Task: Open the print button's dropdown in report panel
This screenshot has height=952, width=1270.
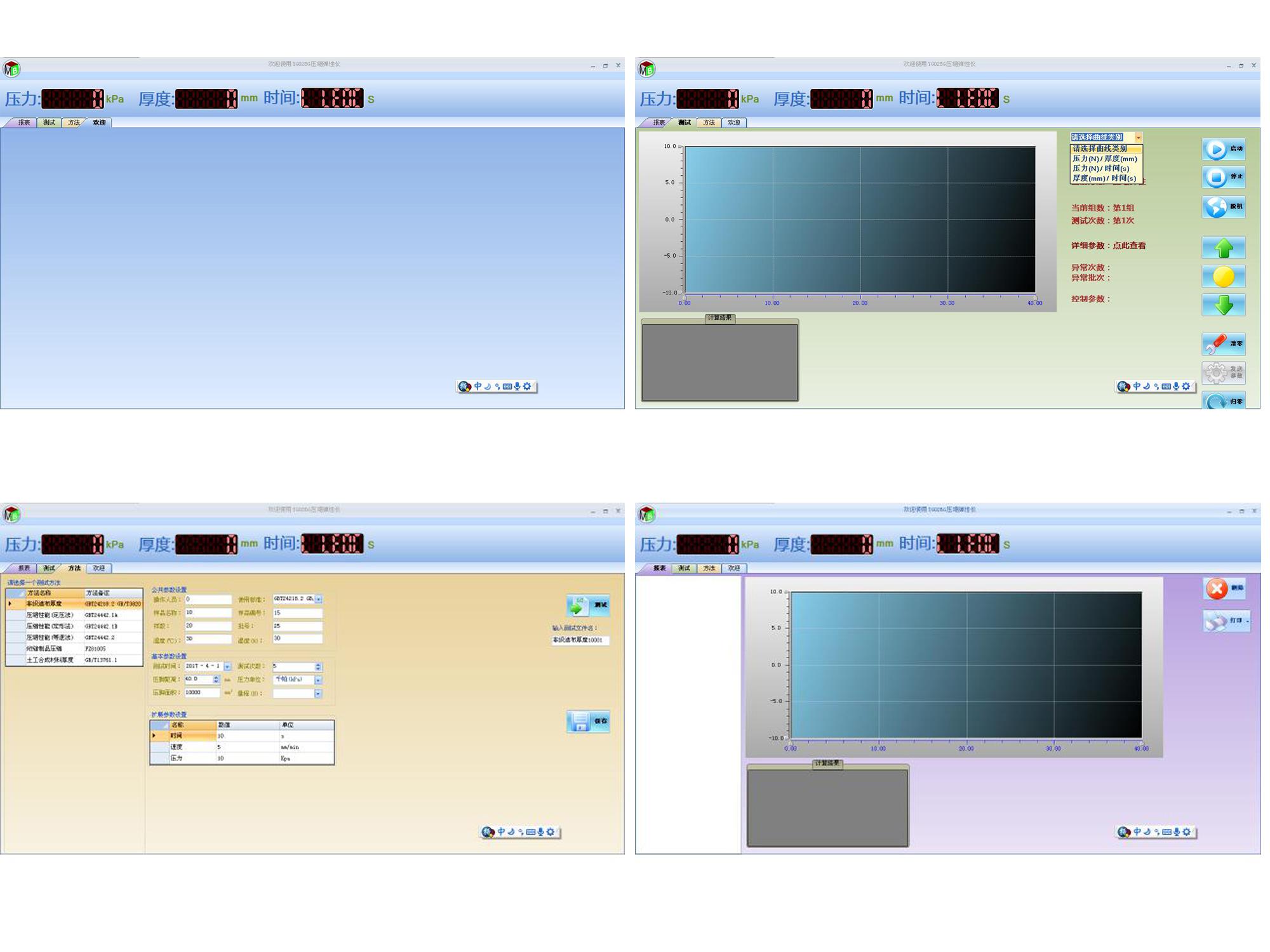Action: [1247, 621]
